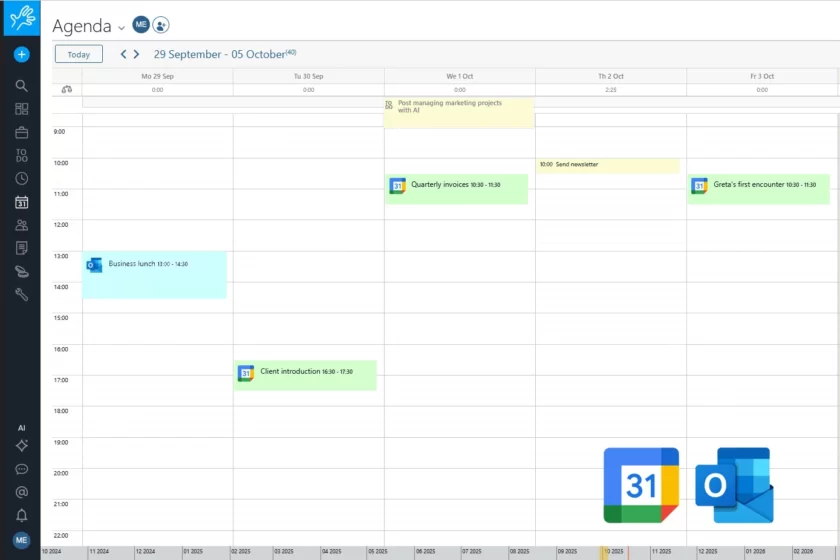Expand the Agenda view dropdown arrow
Viewport: 840px width, 560px height.
(x=121, y=28)
